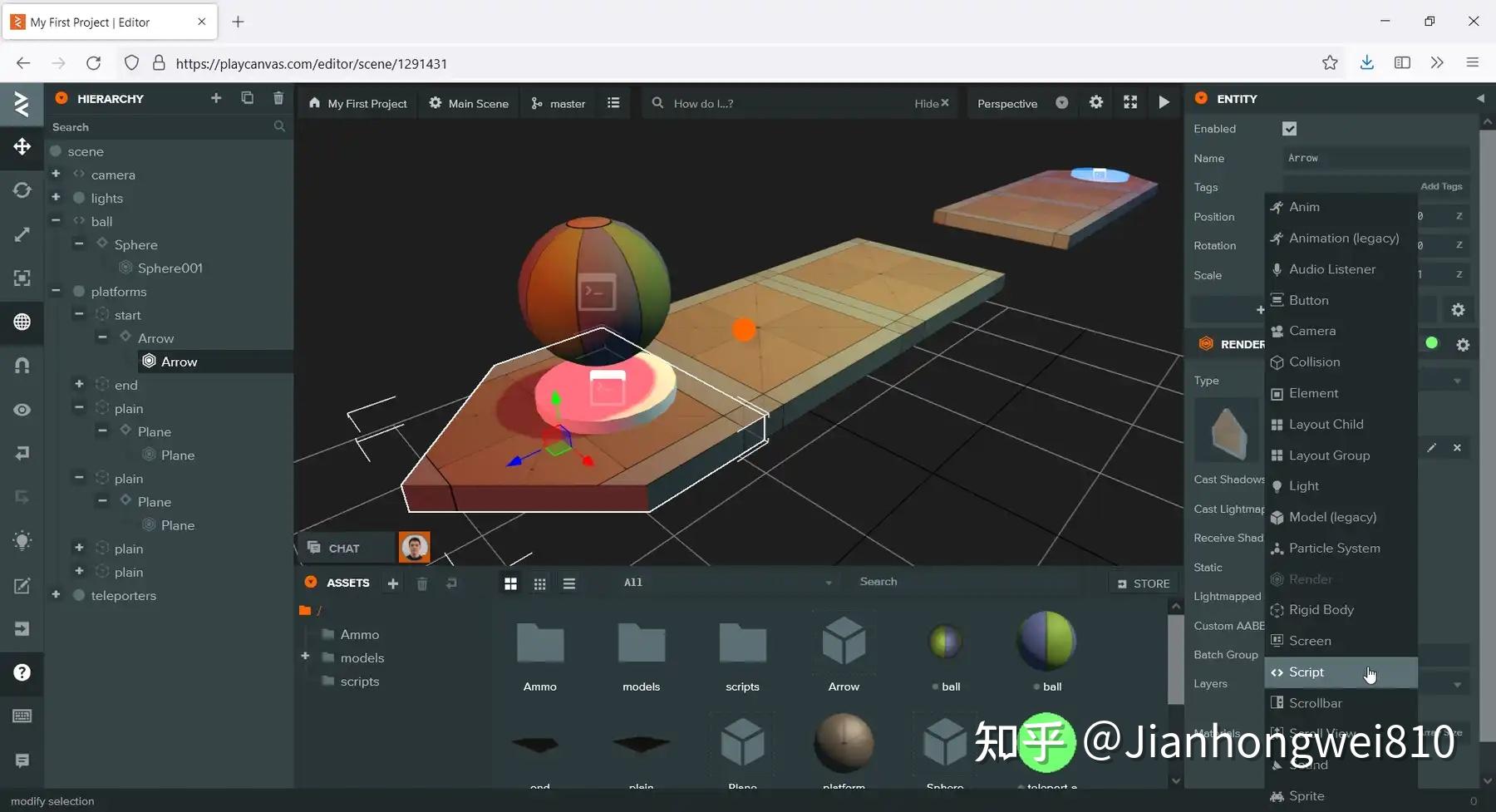Choose Anim from component menu
This screenshot has width=1496, height=812.
pos(1341,207)
